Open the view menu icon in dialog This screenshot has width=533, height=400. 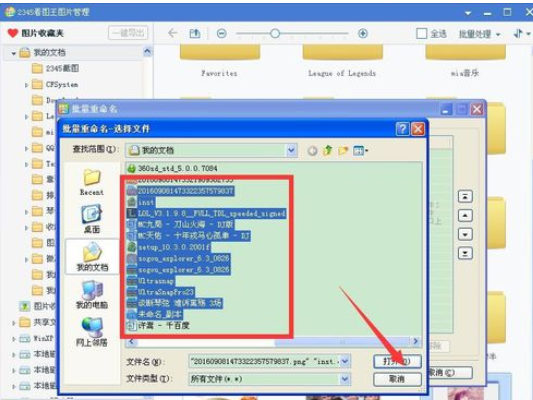pyautogui.click(x=360, y=150)
